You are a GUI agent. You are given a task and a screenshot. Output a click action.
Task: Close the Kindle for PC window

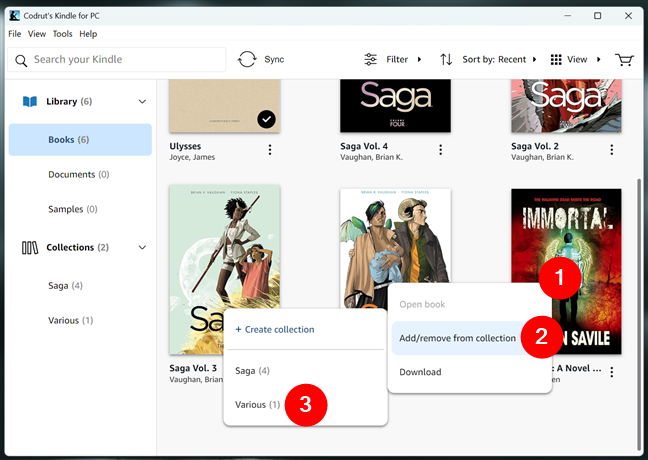tap(628, 16)
